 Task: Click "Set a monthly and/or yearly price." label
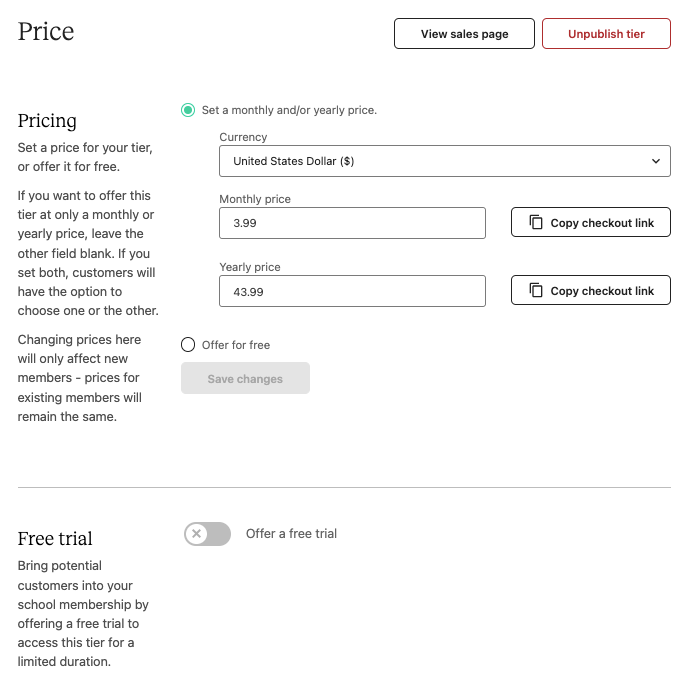pos(289,110)
